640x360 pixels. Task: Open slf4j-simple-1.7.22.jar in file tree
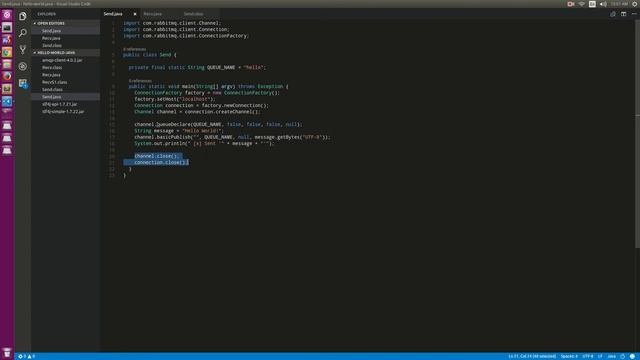point(65,111)
